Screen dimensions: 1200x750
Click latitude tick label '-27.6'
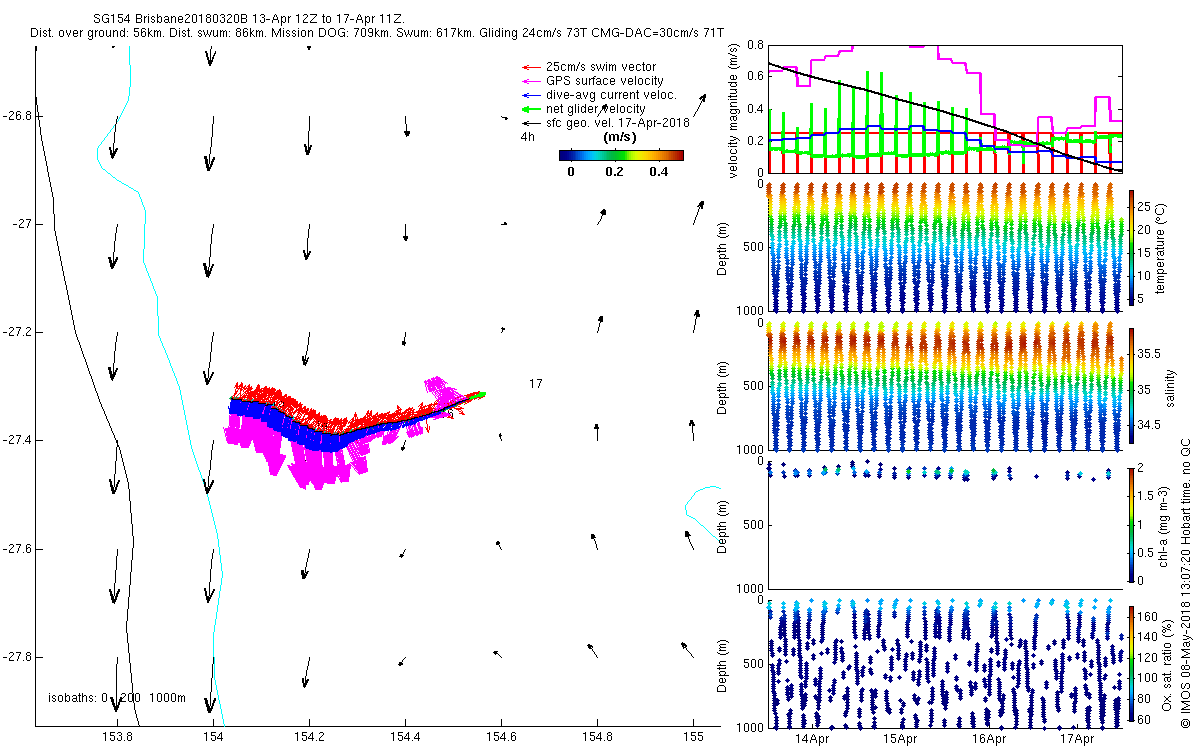[18, 549]
